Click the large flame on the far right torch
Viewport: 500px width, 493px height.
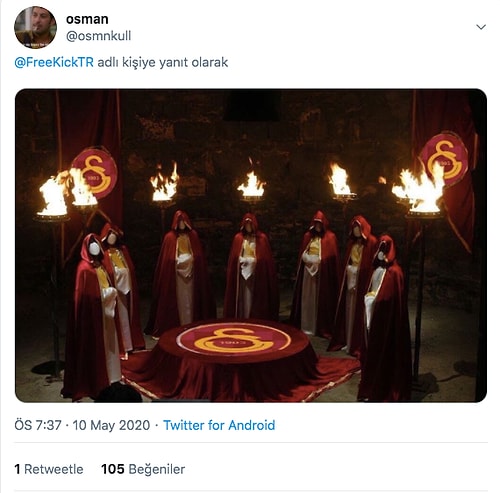tap(420, 192)
